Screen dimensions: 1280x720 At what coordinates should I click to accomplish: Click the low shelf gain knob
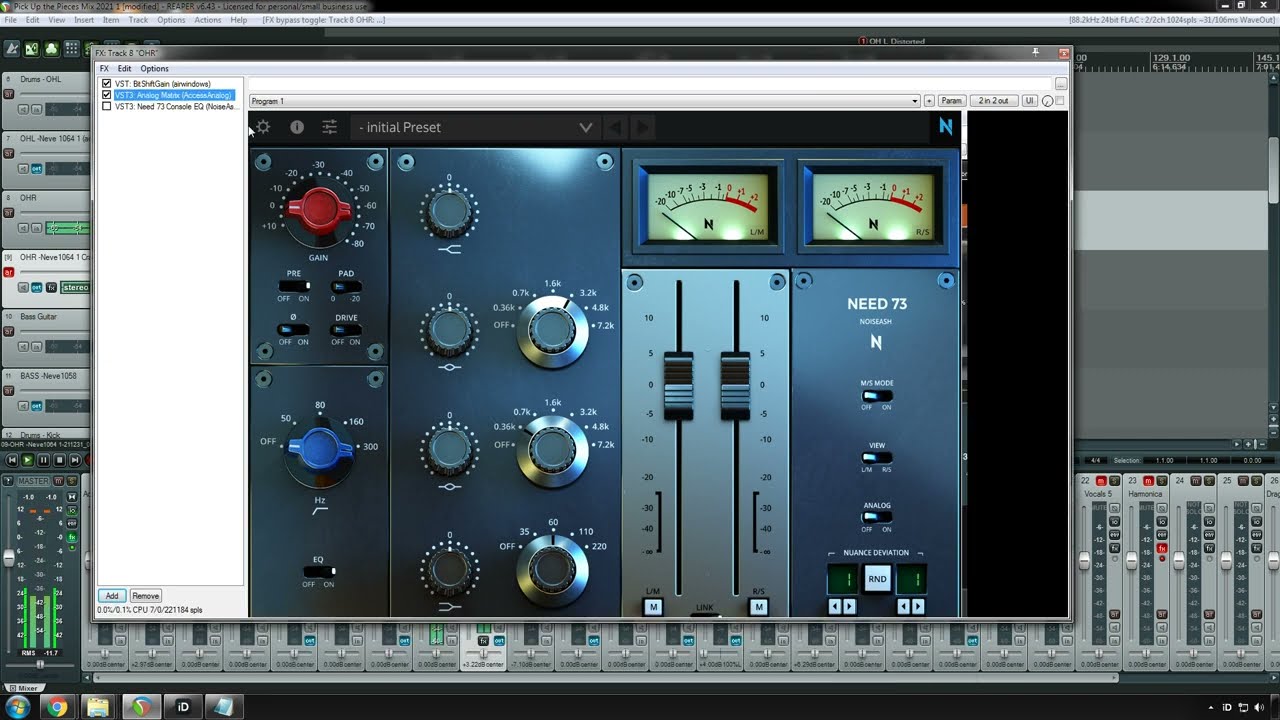pos(449,570)
